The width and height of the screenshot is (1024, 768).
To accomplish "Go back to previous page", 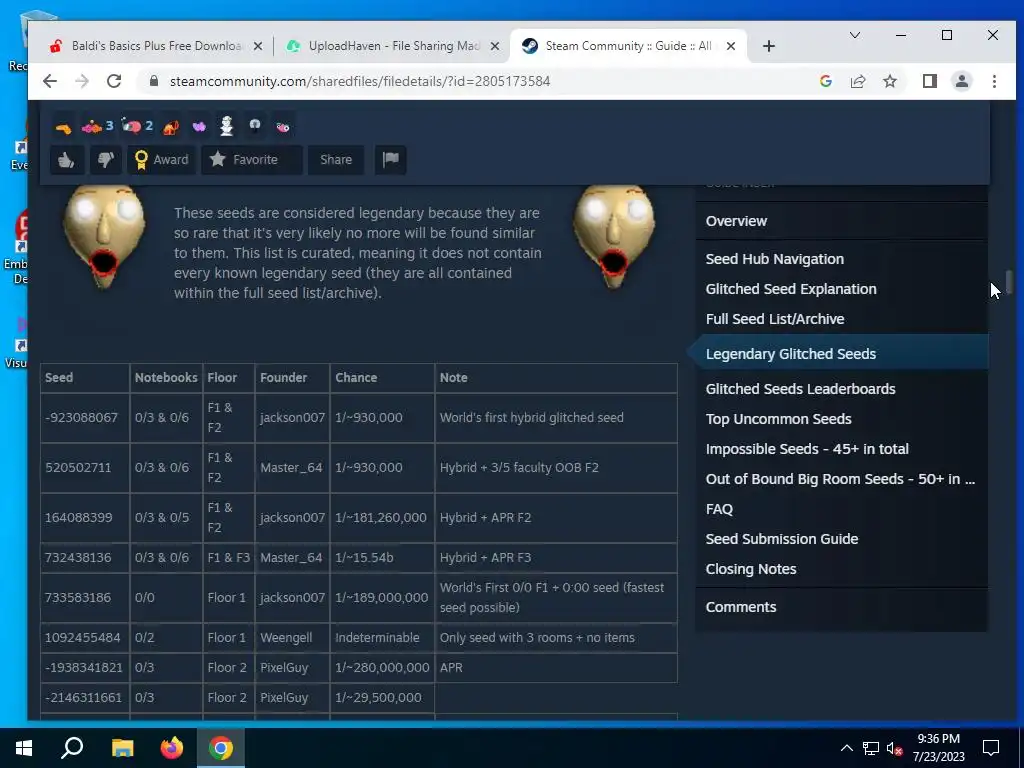I will coord(50,81).
